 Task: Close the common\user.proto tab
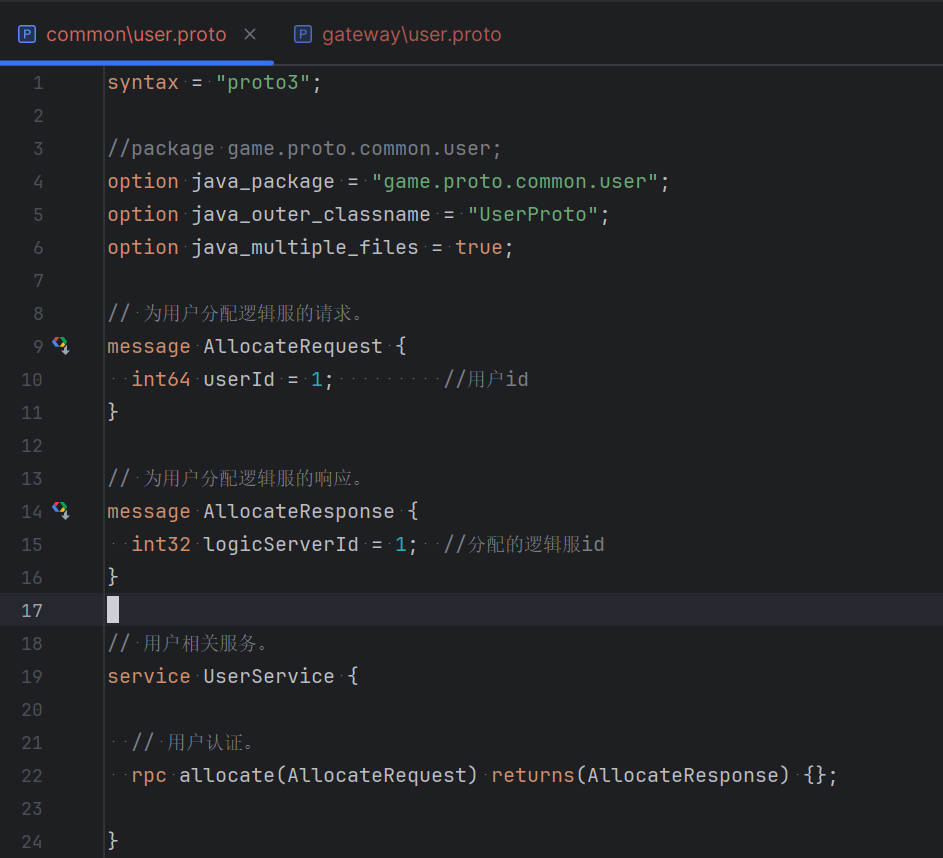(250, 34)
